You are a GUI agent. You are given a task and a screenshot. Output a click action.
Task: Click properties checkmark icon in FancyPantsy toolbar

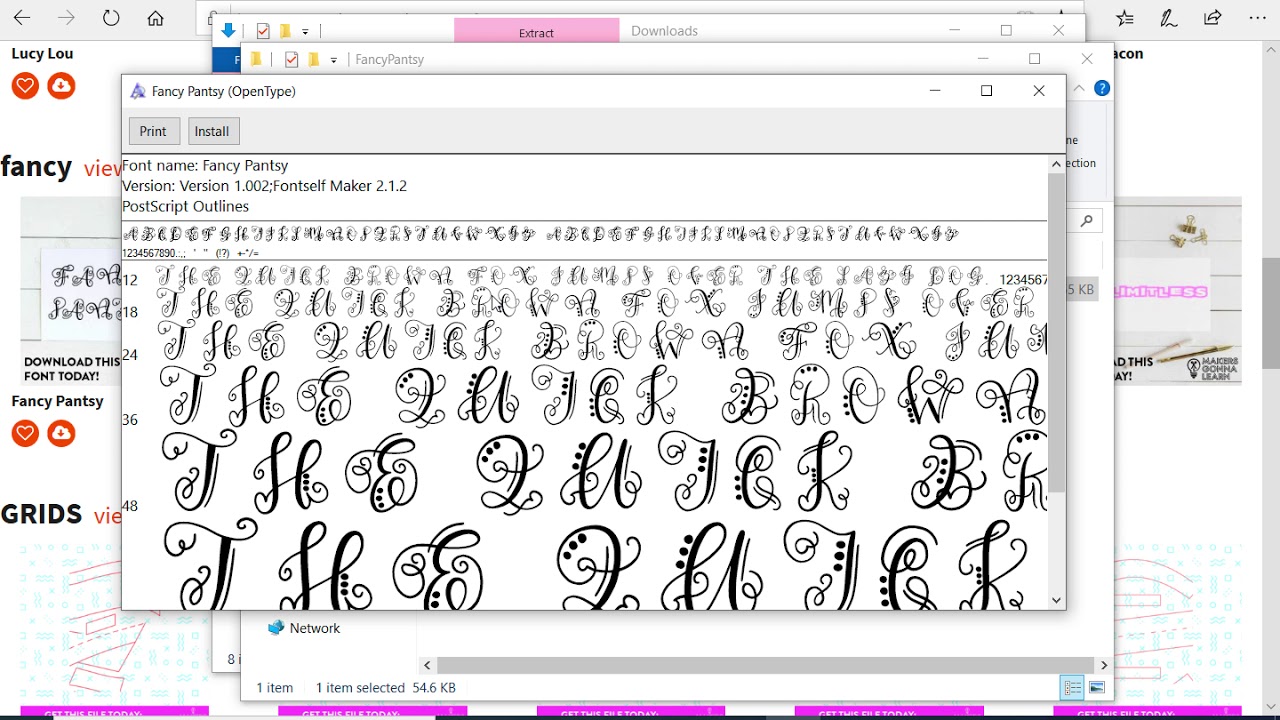point(291,60)
